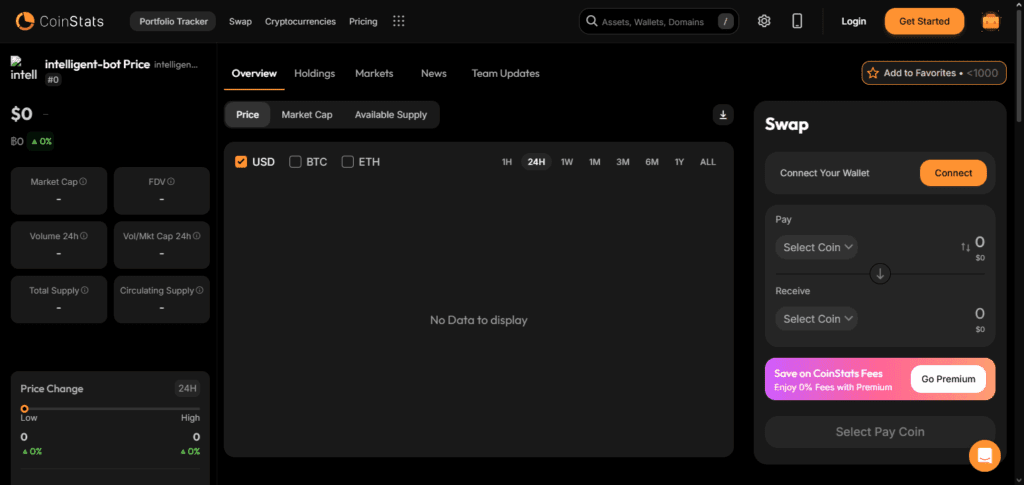
Task: Click info icon next to Total Supply
Action: click(85, 290)
